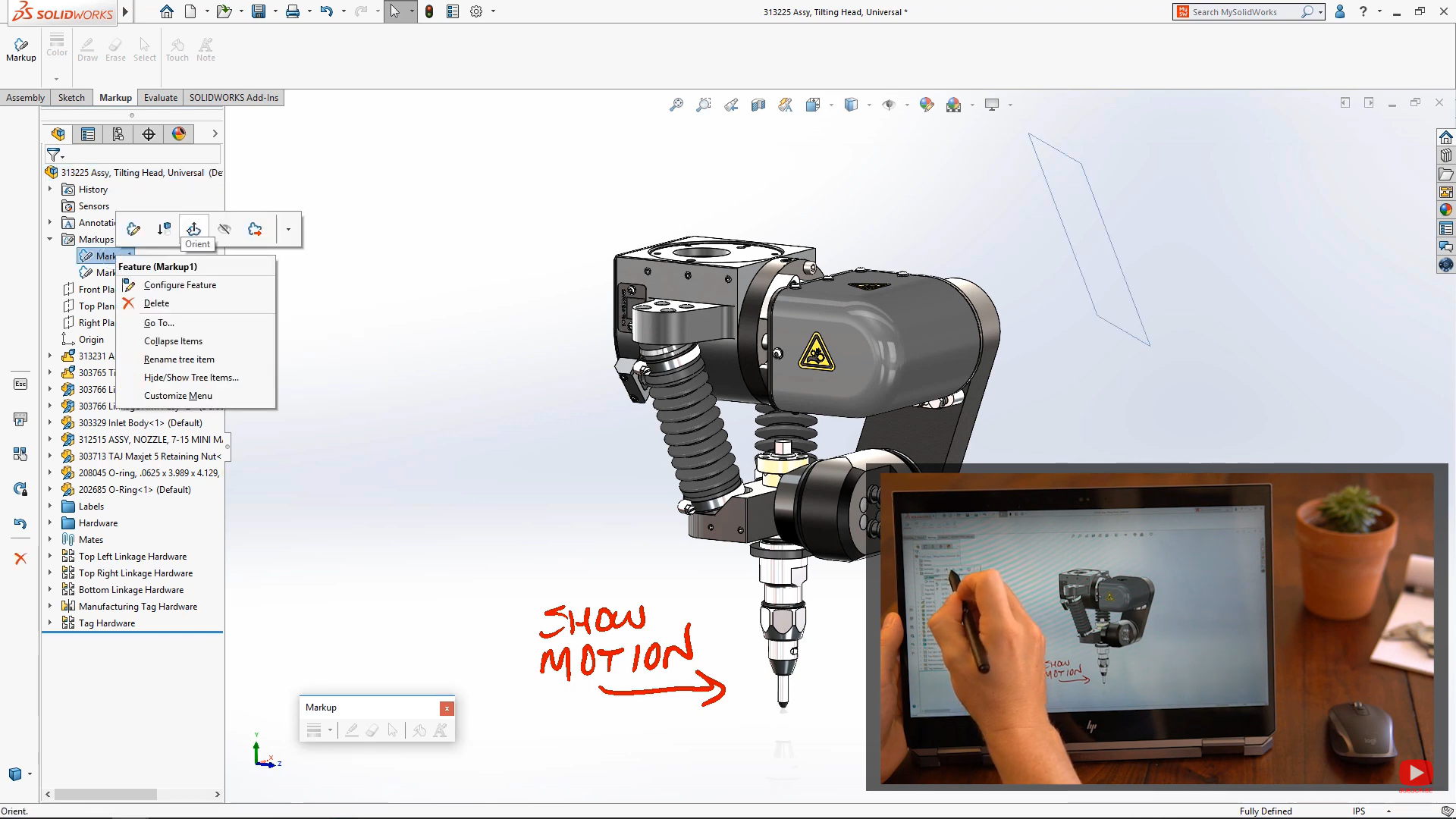
Task: Activate the Edit Appearance tool
Action: [927, 105]
